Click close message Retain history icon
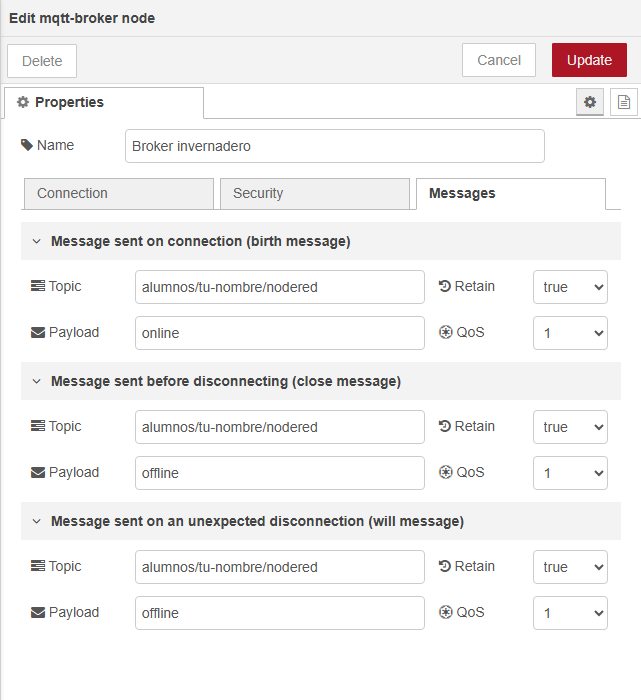The height and width of the screenshot is (700, 641). tap(445, 426)
